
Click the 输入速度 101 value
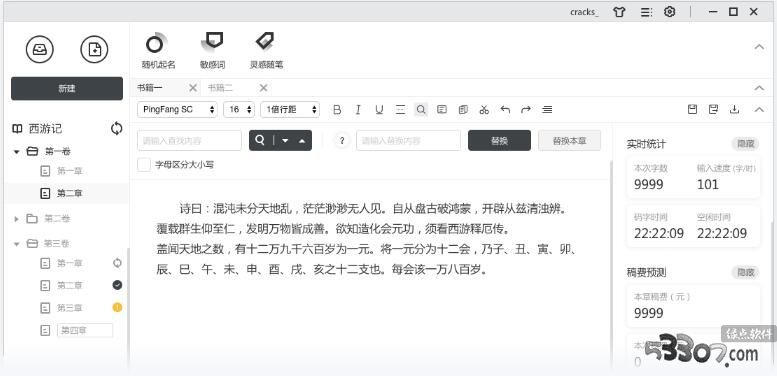[708, 184]
